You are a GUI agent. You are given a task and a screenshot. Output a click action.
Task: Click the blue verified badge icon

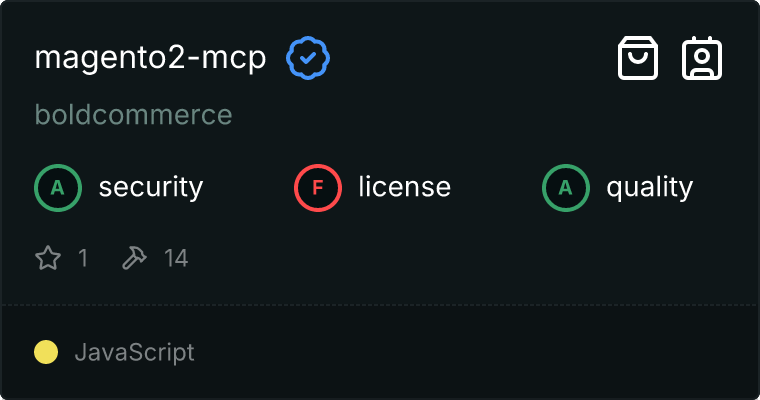pyautogui.click(x=309, y=58)
